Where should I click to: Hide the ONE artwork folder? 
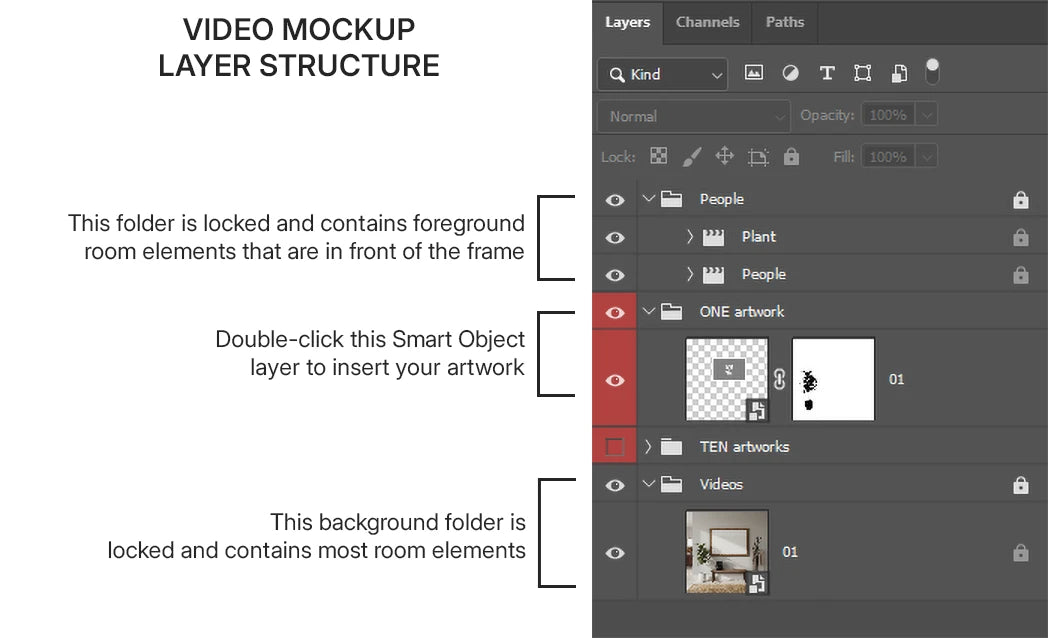pyautogui.click(x=615, y=312)
